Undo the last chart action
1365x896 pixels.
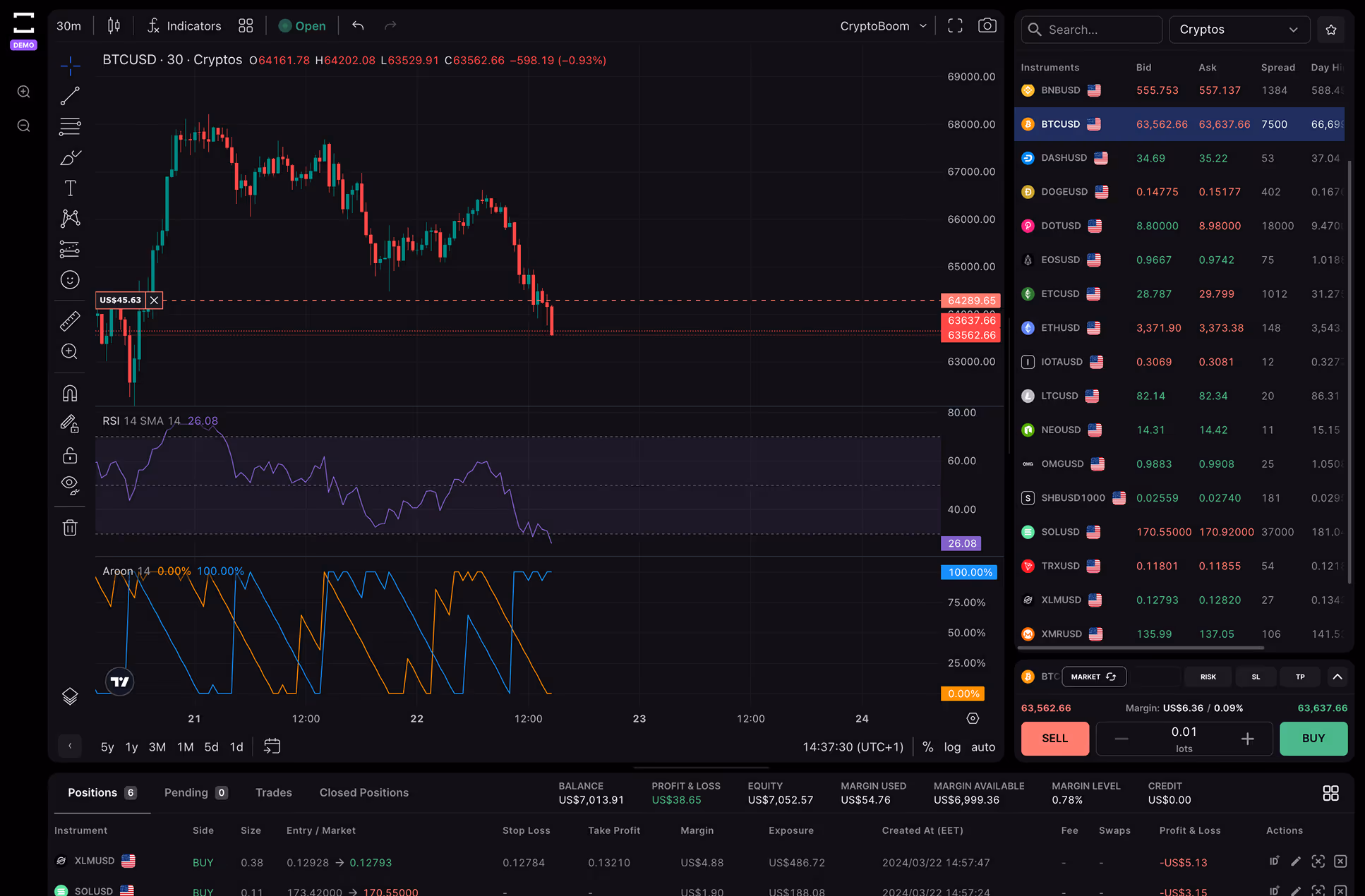coord(358,26)
